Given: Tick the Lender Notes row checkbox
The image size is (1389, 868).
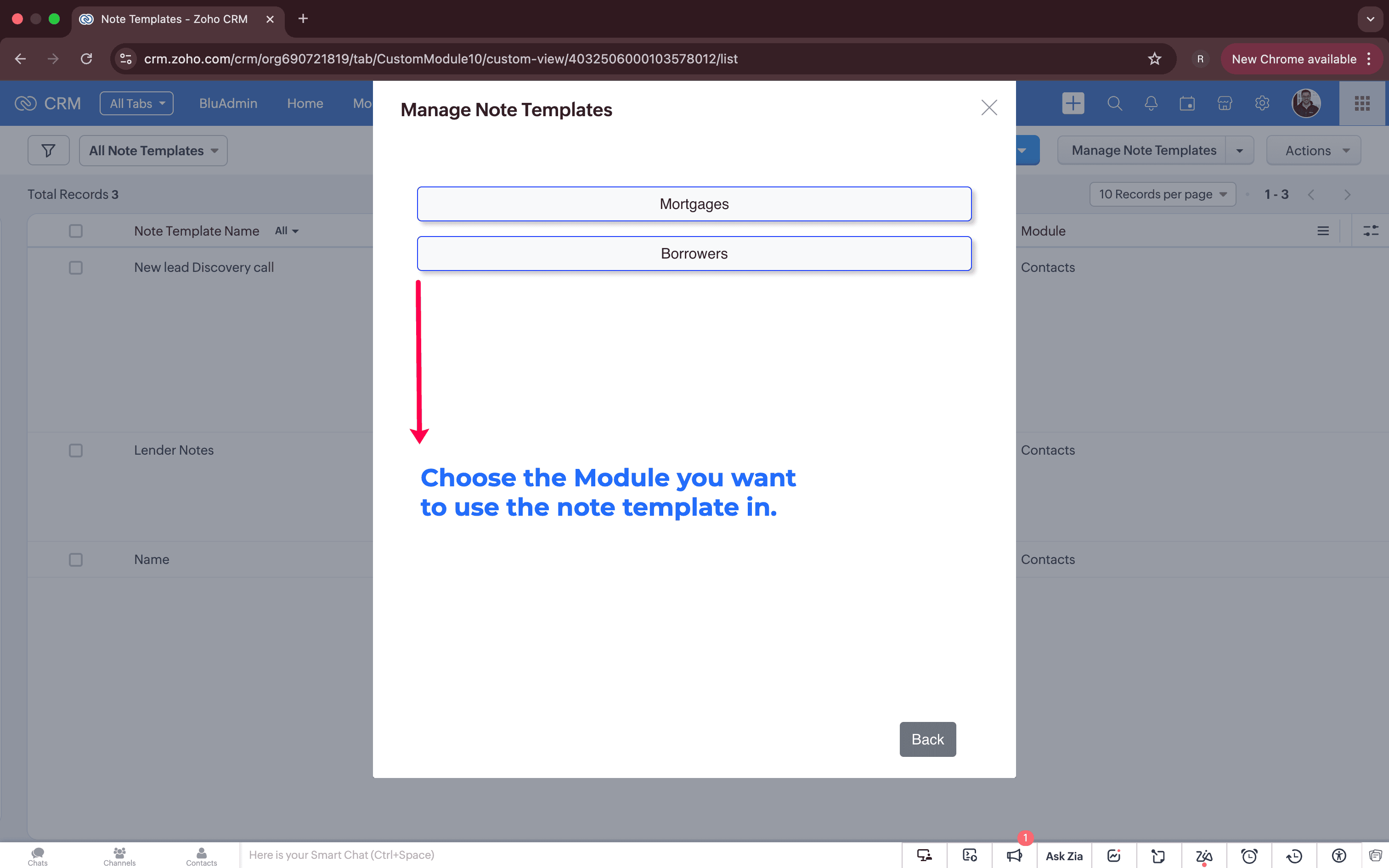Looking at the screenshot, I should pyautogui.click(x=76, y=451).
